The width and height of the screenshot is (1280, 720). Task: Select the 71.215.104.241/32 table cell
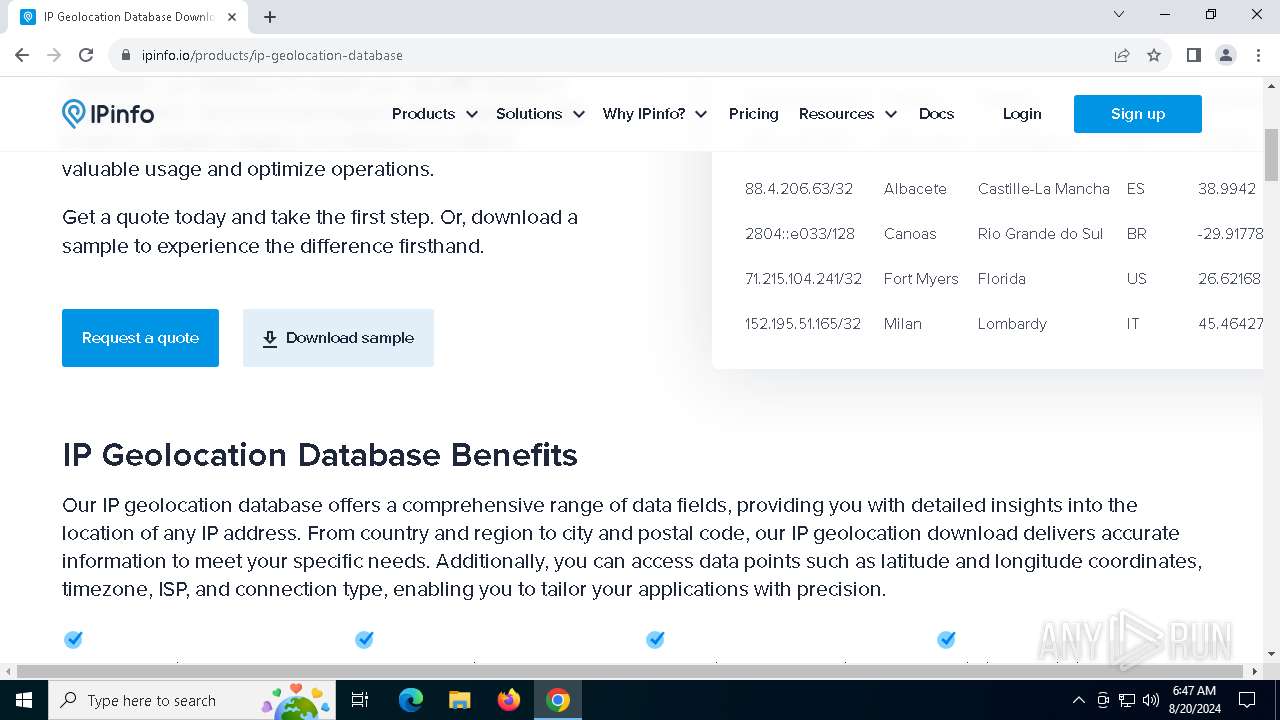[803, 279]
